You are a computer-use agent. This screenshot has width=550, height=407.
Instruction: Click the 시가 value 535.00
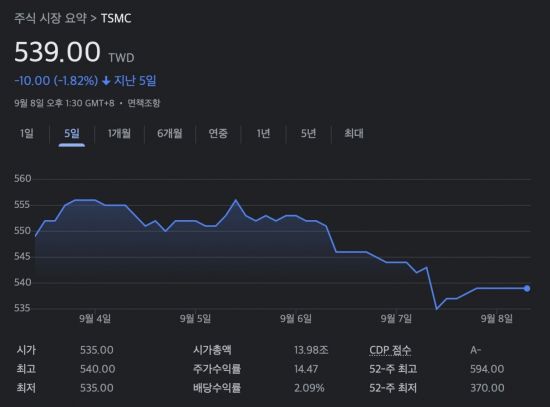click(x=97, y=350)
